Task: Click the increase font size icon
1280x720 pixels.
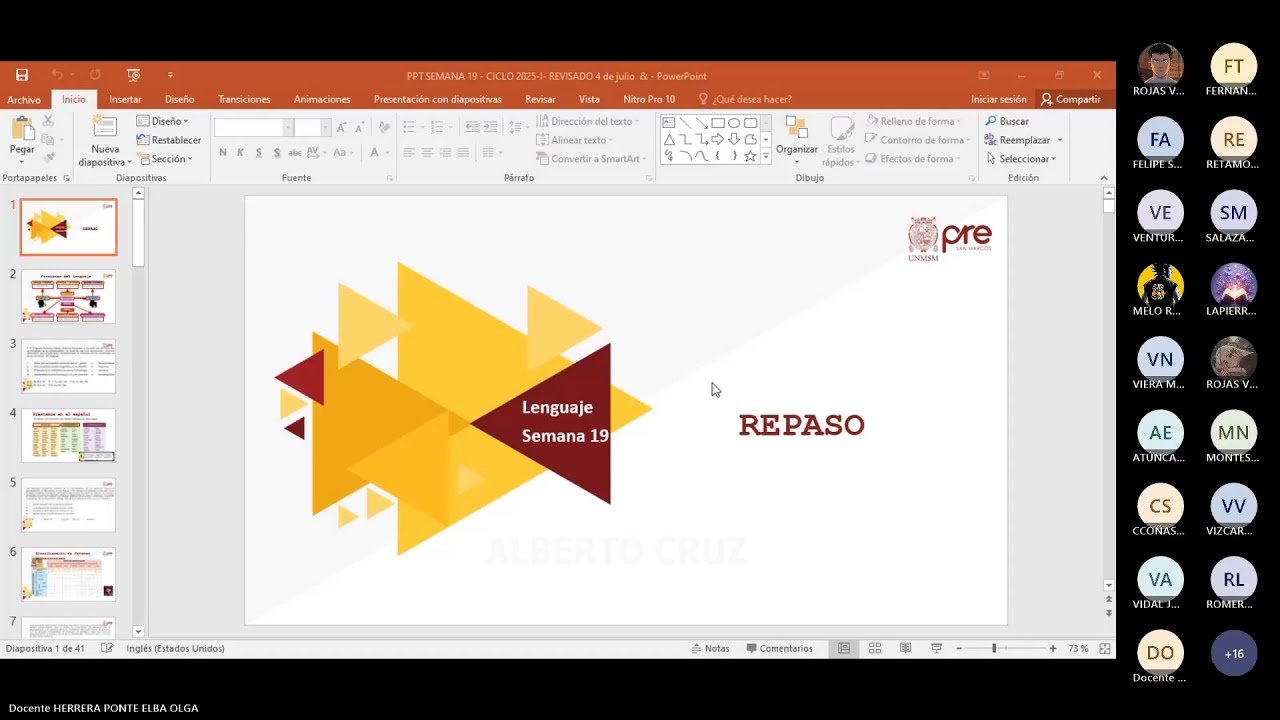Action: coord(342,128)
